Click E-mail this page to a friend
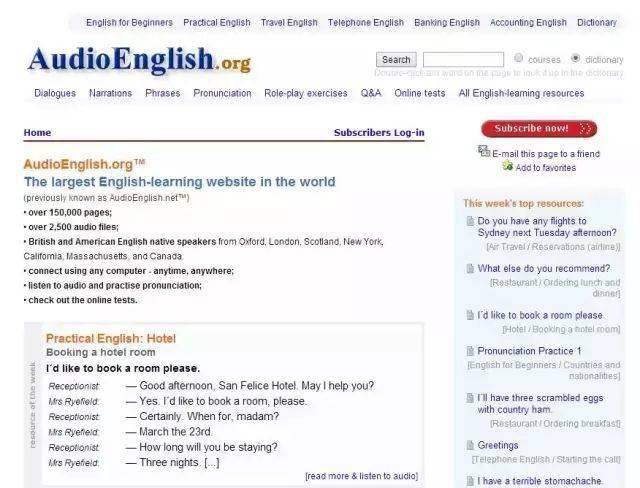Screen dimensions: 640x488 tap(546, 154)
